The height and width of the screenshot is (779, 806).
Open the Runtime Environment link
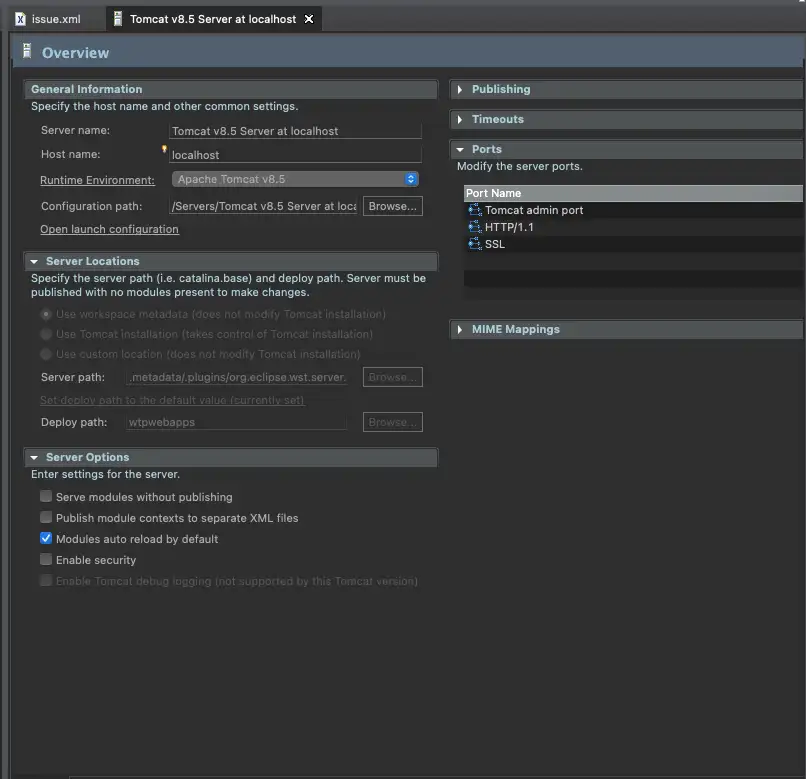(97, 180)
